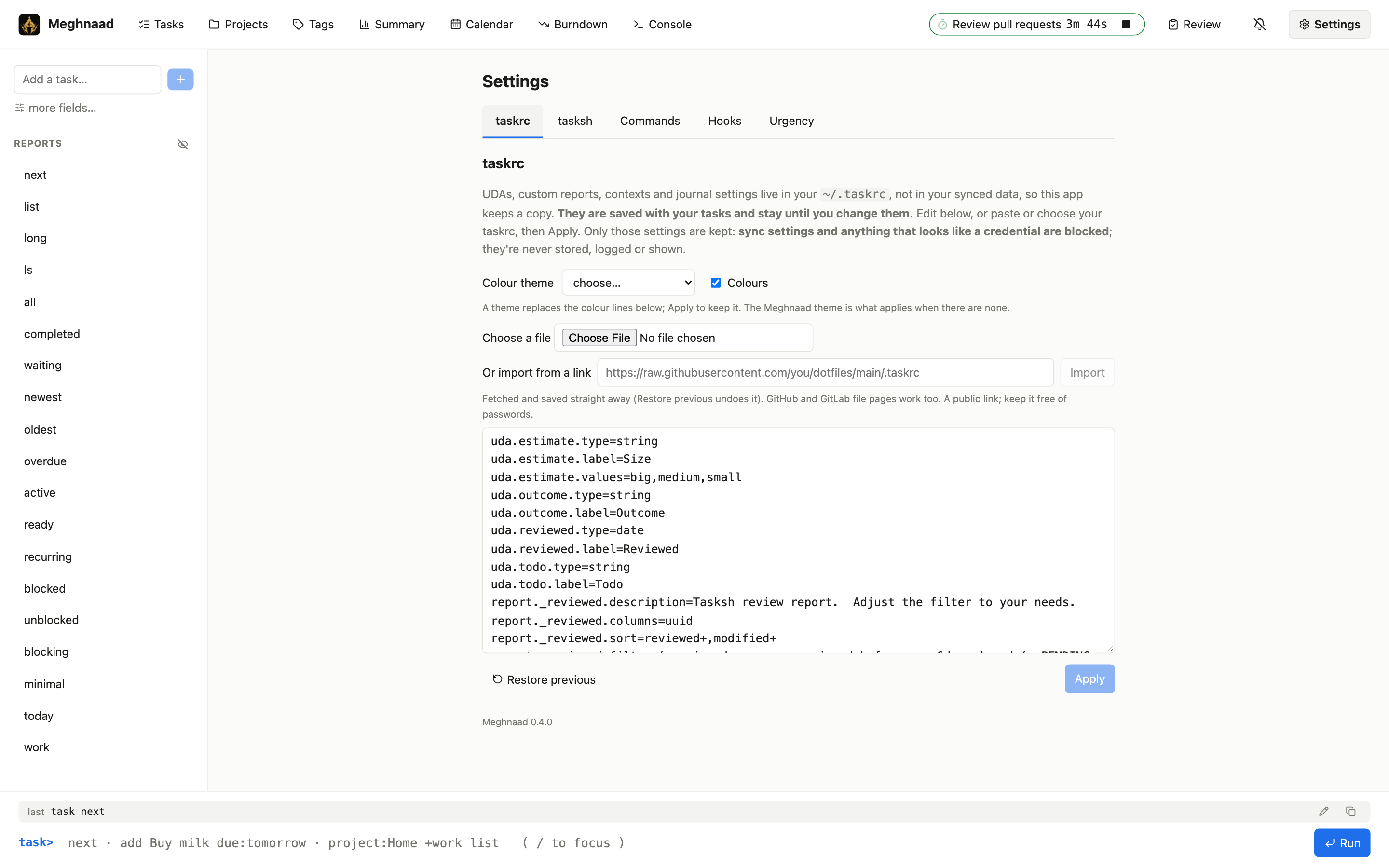This screenshot has width=1389, height=868.
Task: Click inside the taskrc text editor
Action: point(798,540)
